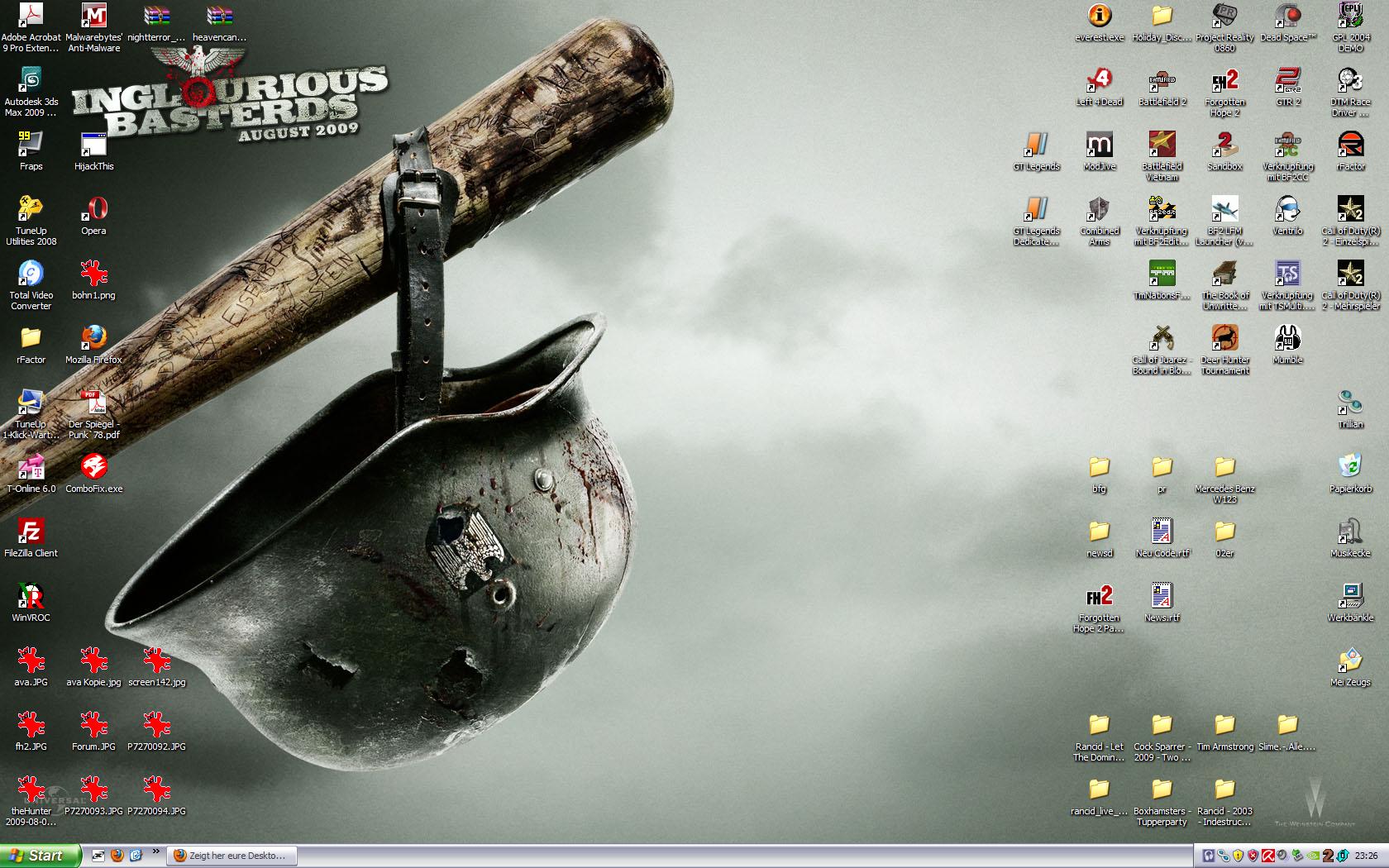Viewport: 1389px width, 868px height.
Task: Launch Battlefield Vietnam shortcut
Action: pos(1162,156)
